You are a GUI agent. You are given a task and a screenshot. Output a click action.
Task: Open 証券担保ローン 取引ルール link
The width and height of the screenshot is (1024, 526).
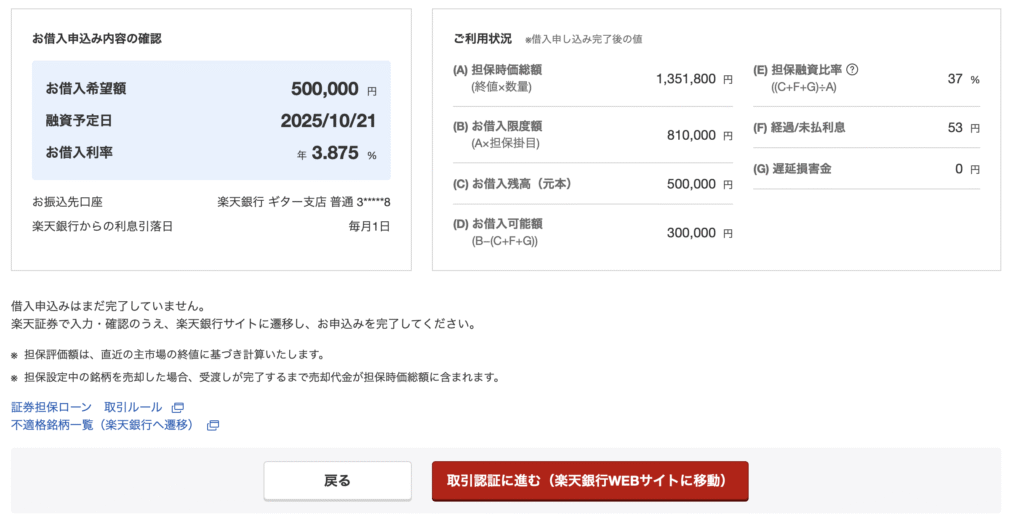[88, 408]
